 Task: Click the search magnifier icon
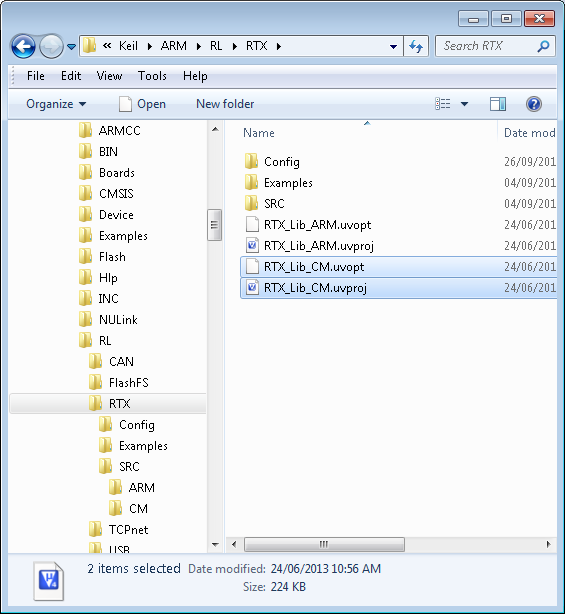click(543, 46)
